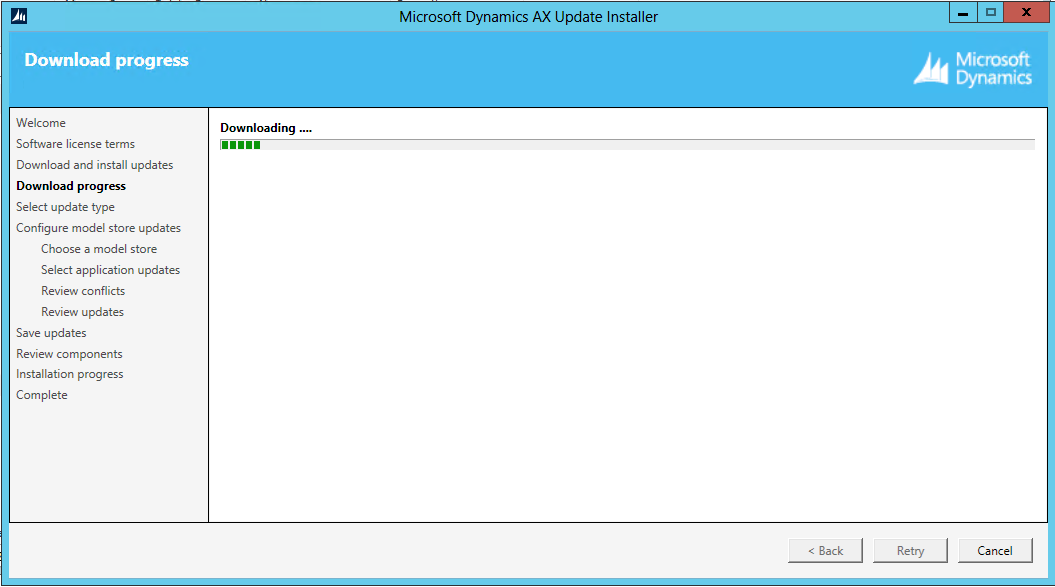This screenshot has width=1055, height=587.
Task: Select the Review updates sub-step
Action: [x=82, y=311]
